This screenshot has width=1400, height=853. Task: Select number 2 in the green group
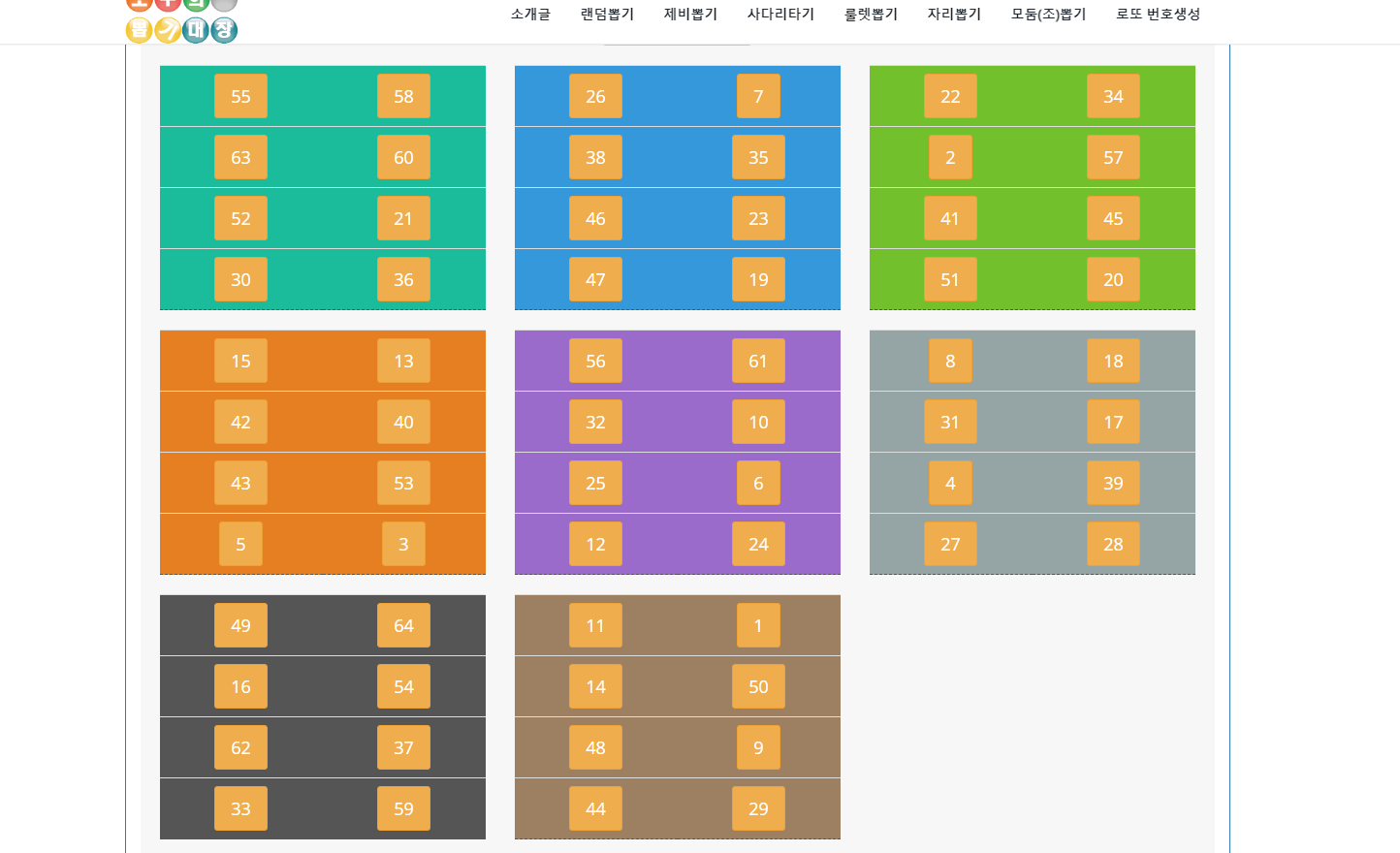point(950,158)
